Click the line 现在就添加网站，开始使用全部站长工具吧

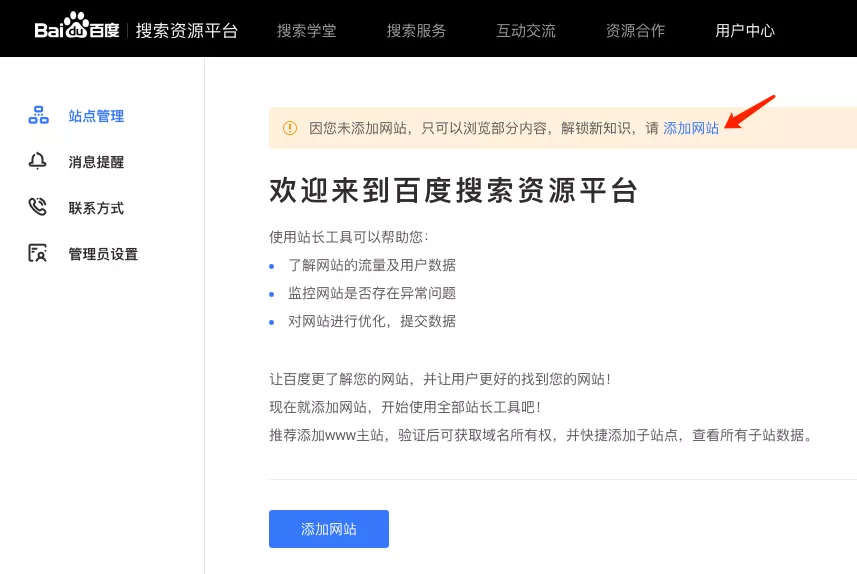click(405, 407)
